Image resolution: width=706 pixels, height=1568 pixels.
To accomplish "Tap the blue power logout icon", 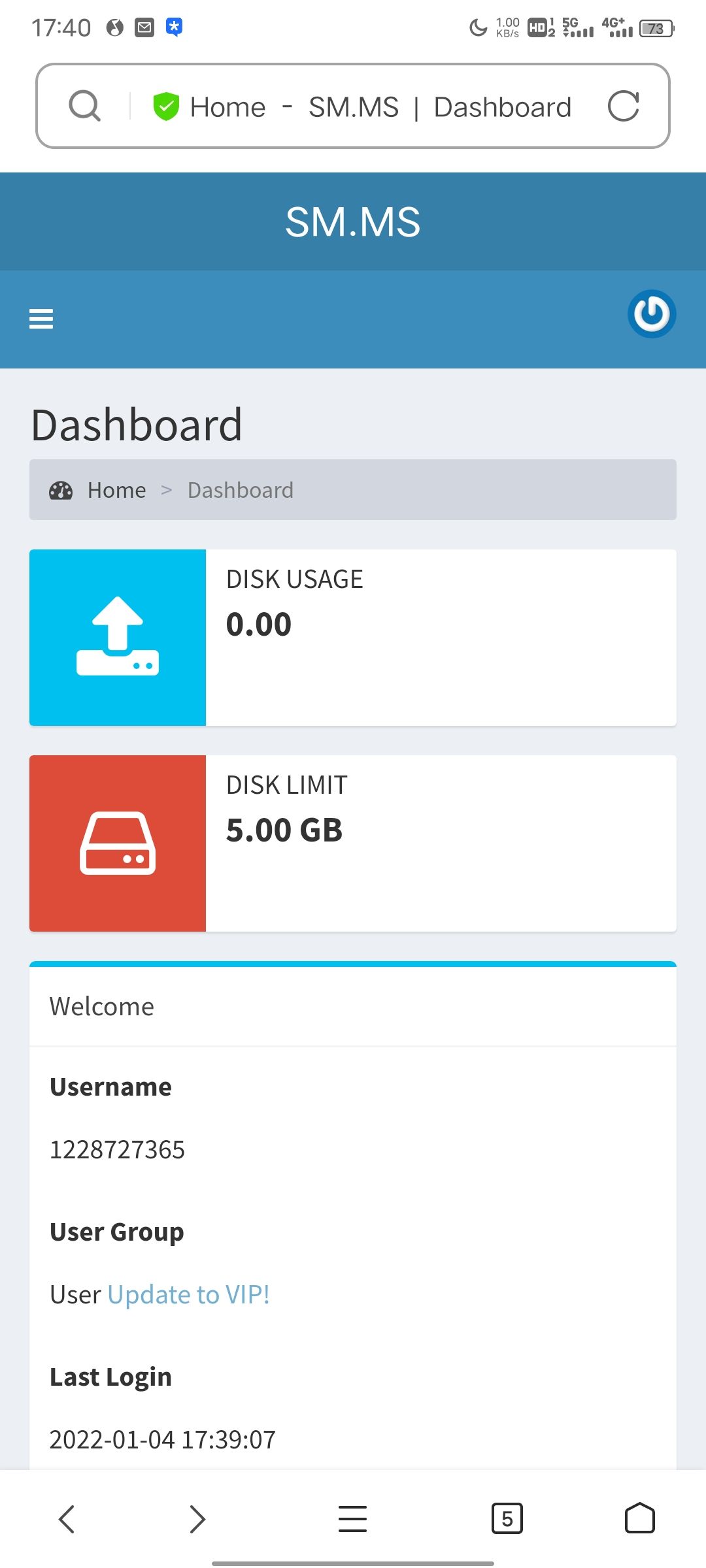I will (x=652, y=314).
